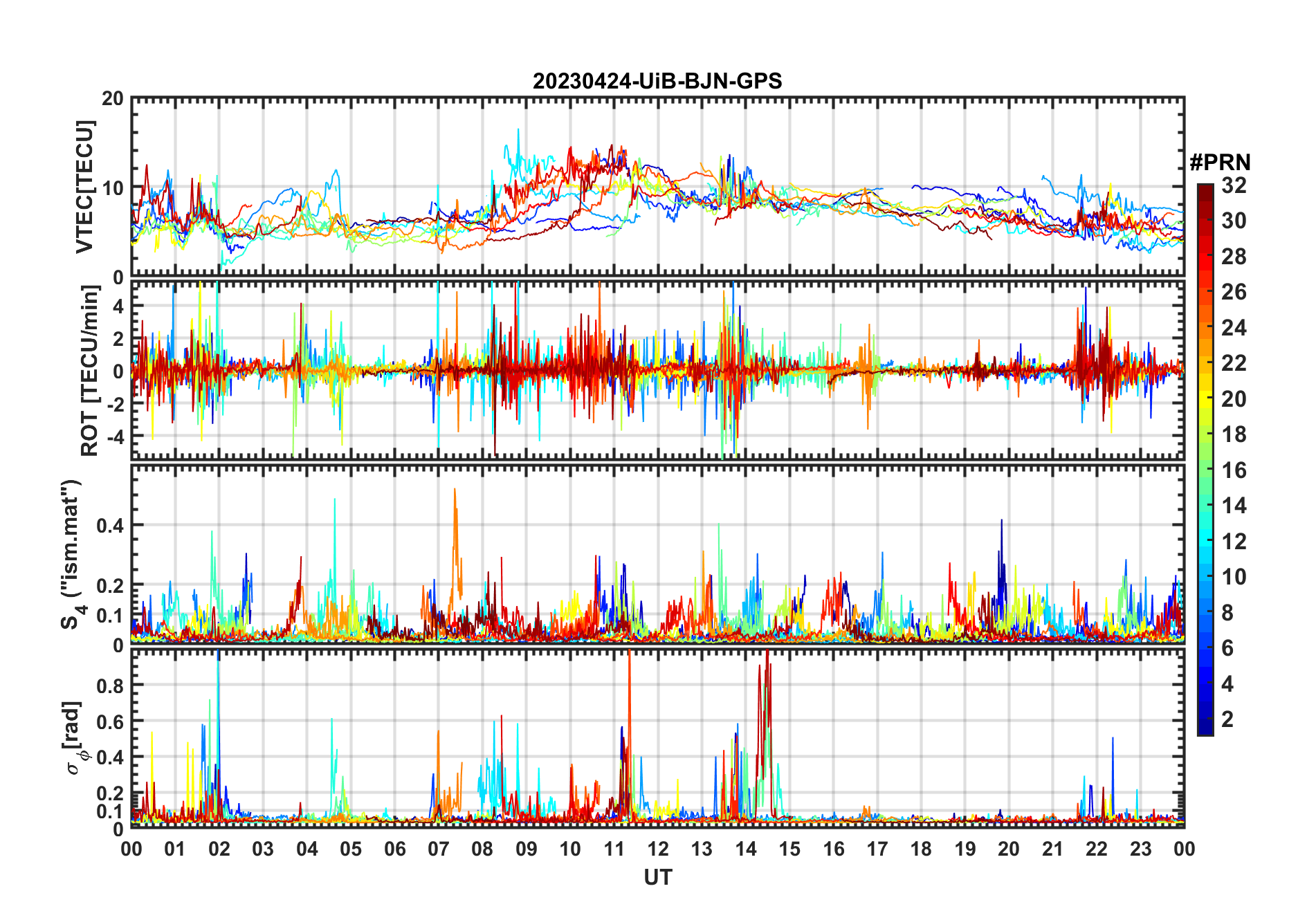This screenshot has width=1316, height=920.
Task: Select colorbar tick label 8
Action: pyautogui.click(x=1227, y=613)
